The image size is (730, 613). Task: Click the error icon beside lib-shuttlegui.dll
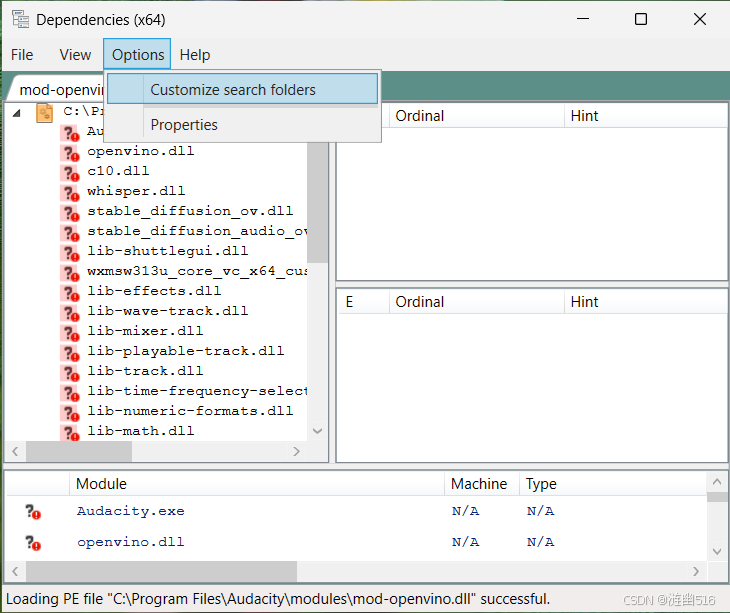(x=70, y=253)
